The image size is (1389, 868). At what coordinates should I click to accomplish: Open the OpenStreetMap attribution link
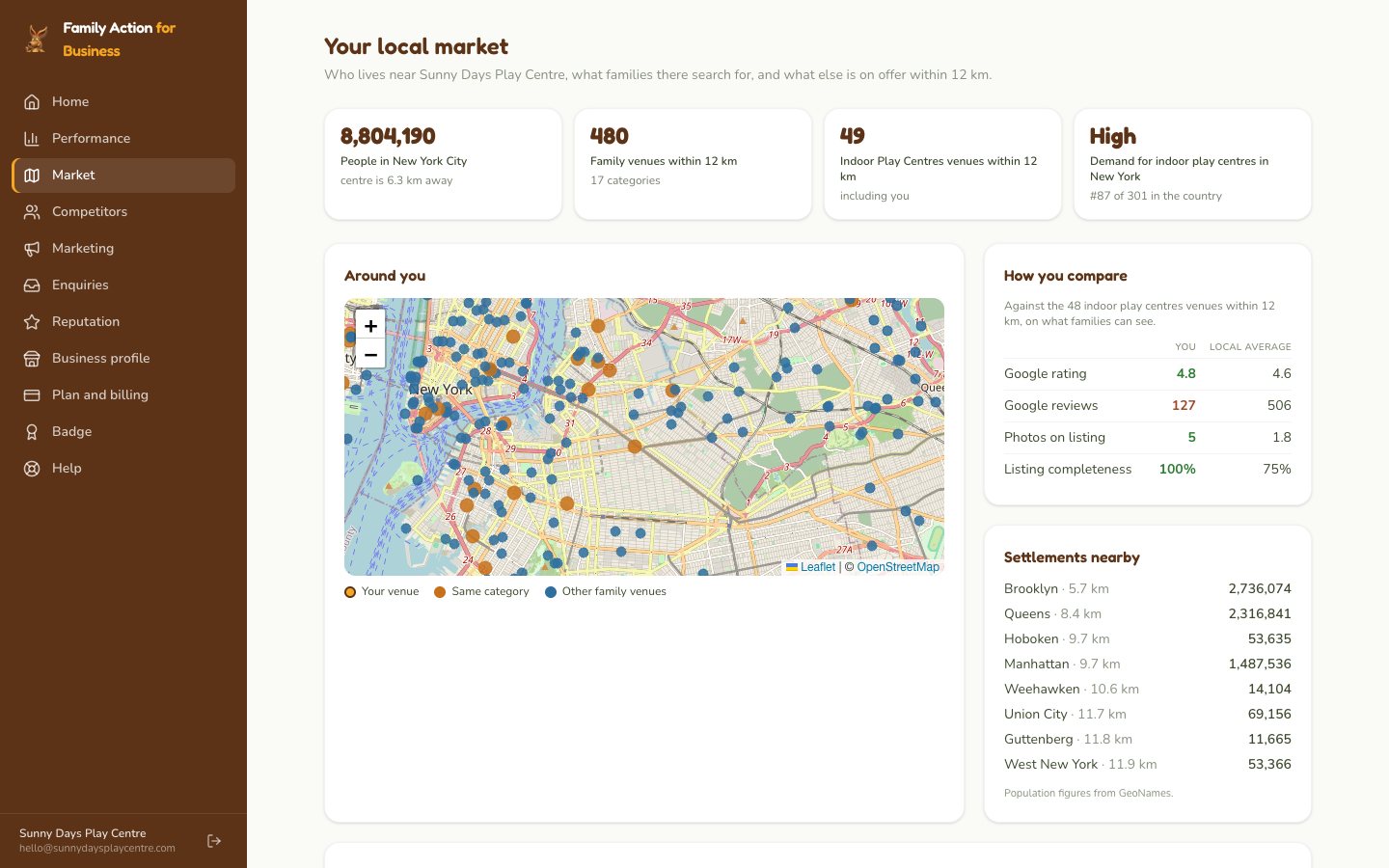coord(898,567)
